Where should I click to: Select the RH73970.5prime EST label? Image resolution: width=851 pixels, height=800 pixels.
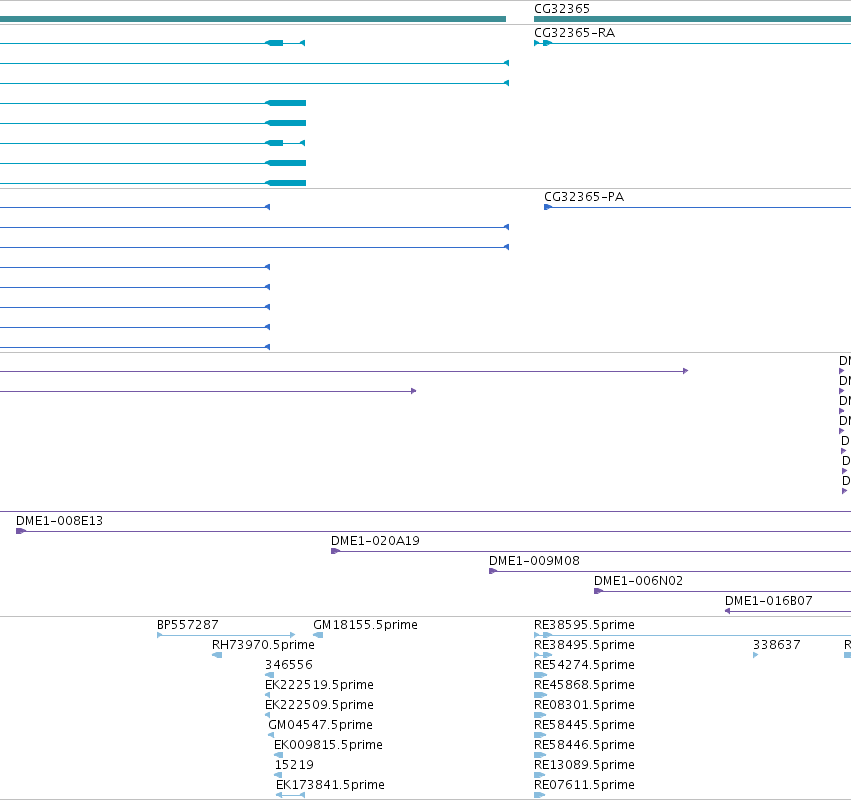[x=263, y=645]
